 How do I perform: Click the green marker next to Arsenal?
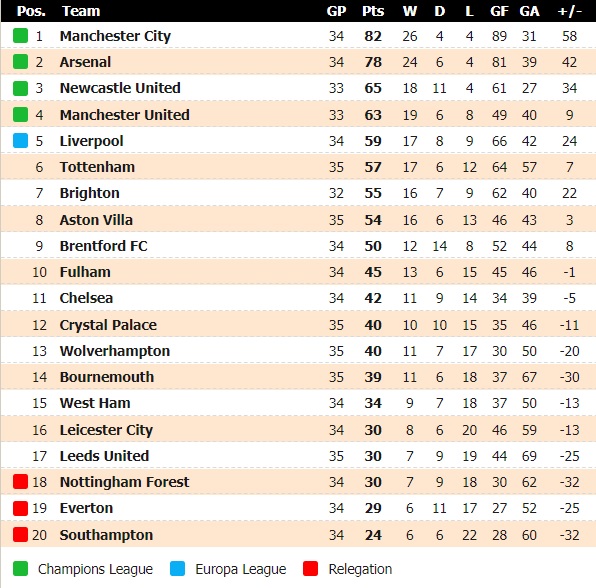pyautogui.click(x=21, y=62)
